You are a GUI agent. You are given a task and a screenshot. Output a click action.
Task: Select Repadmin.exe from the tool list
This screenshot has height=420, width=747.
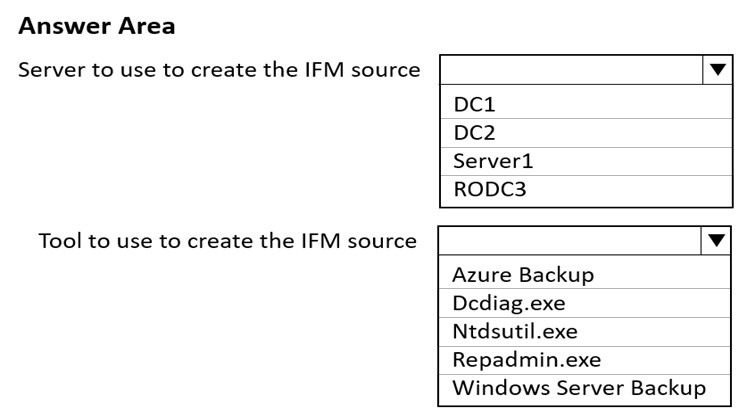point(584,360)
